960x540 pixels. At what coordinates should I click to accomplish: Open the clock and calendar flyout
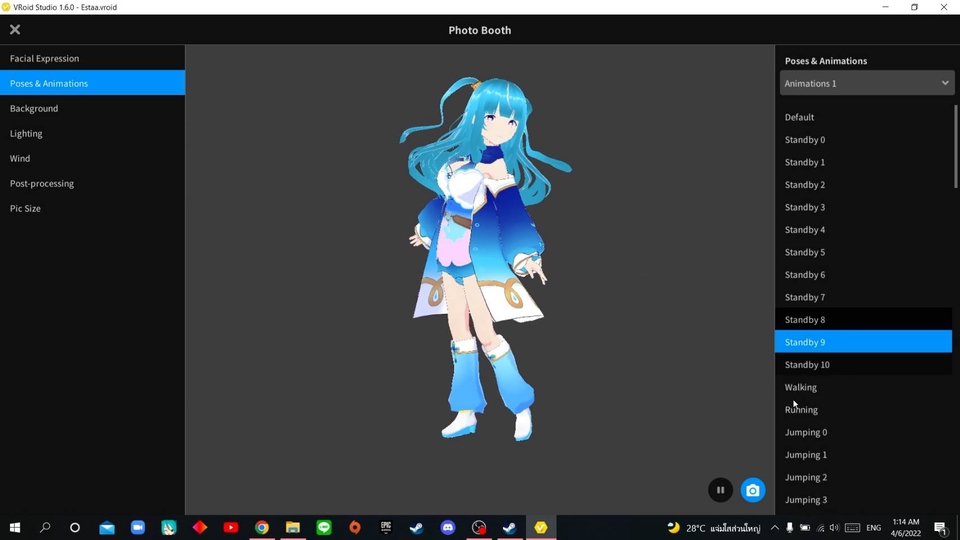coord(906,527)
